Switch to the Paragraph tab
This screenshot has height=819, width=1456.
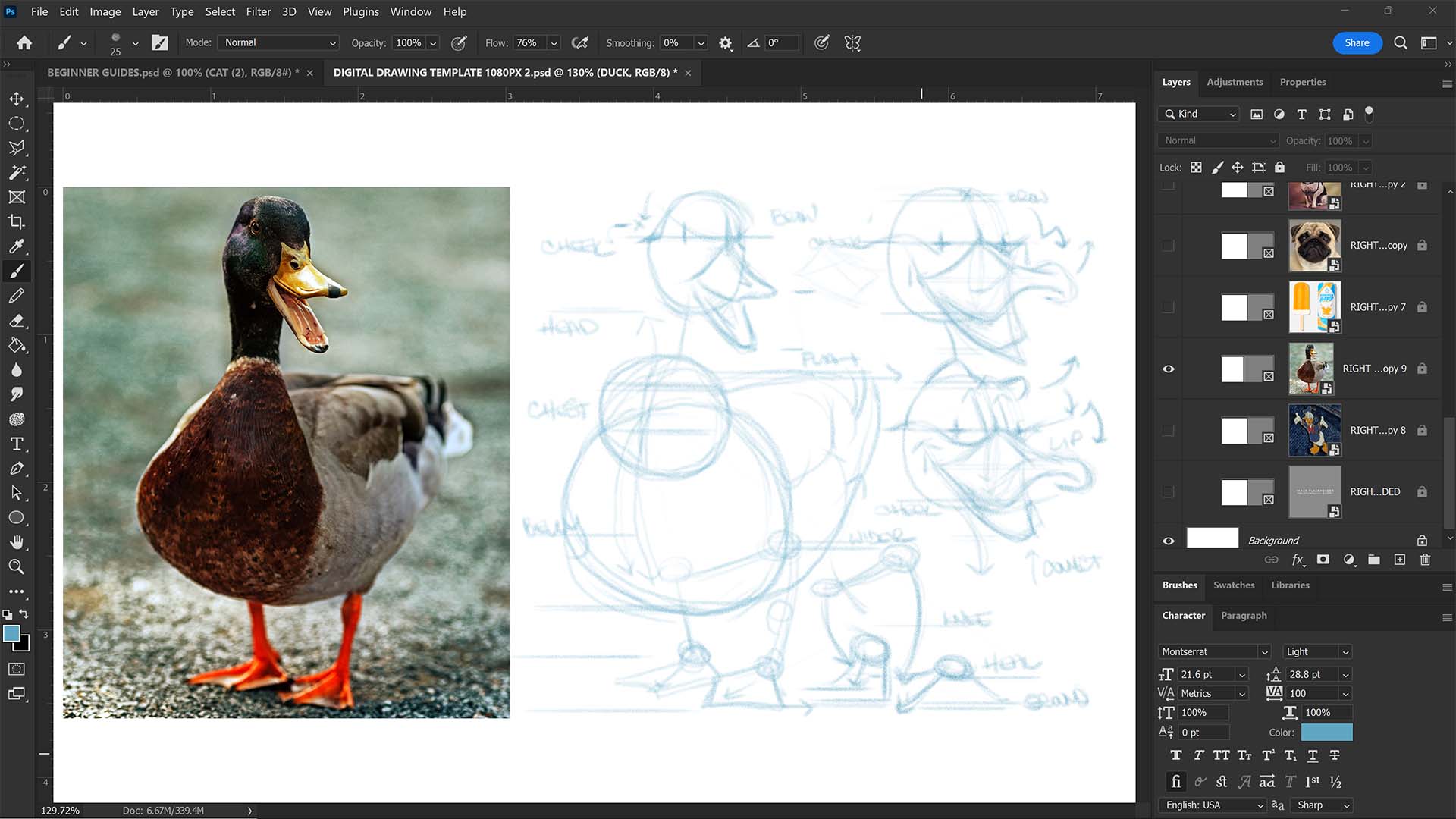[x=1244, y=615]
